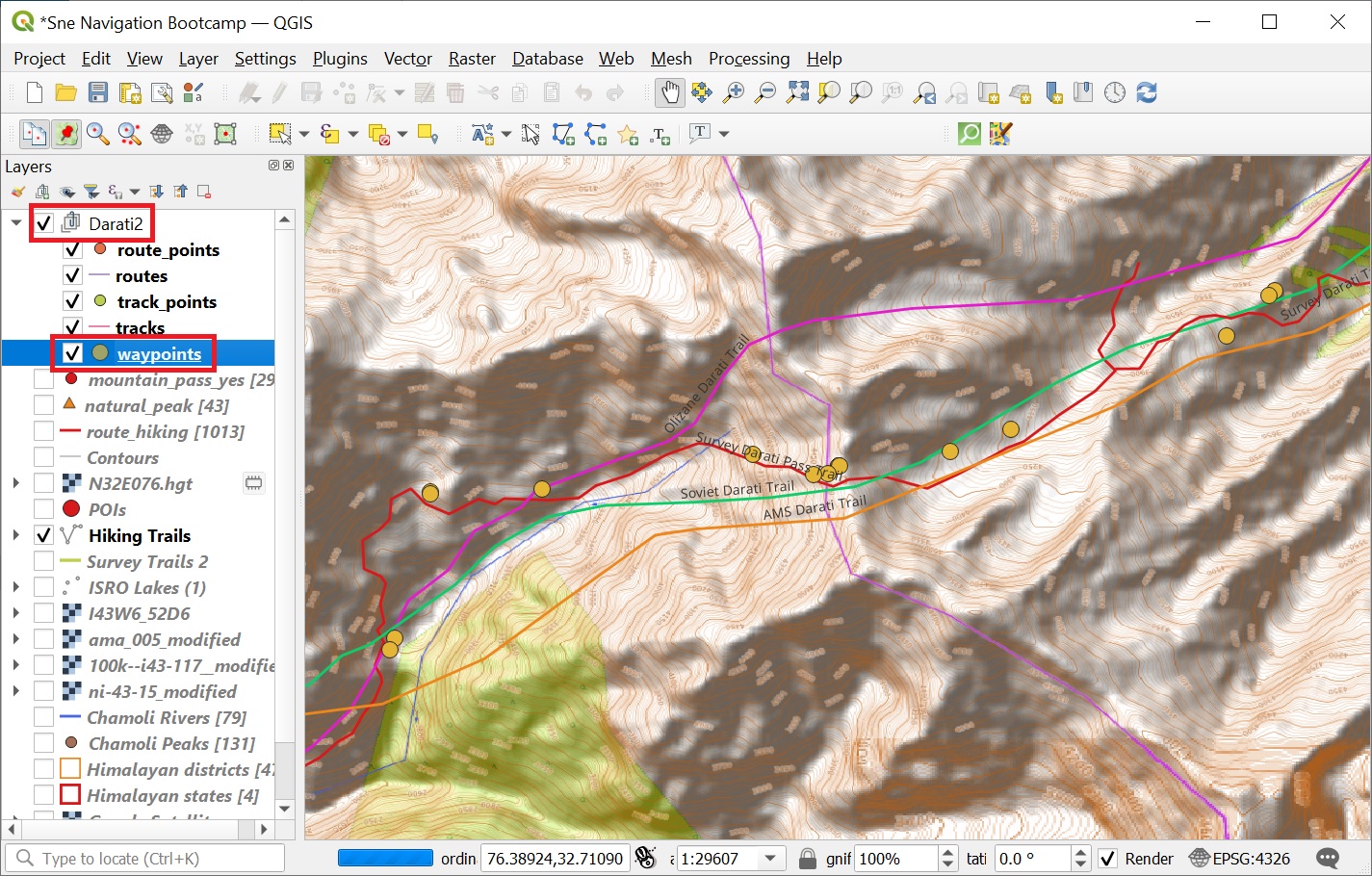Select the Identify Features pushpin tool
The height and width of the screenshot is (876, 1372).
[65, 134]
